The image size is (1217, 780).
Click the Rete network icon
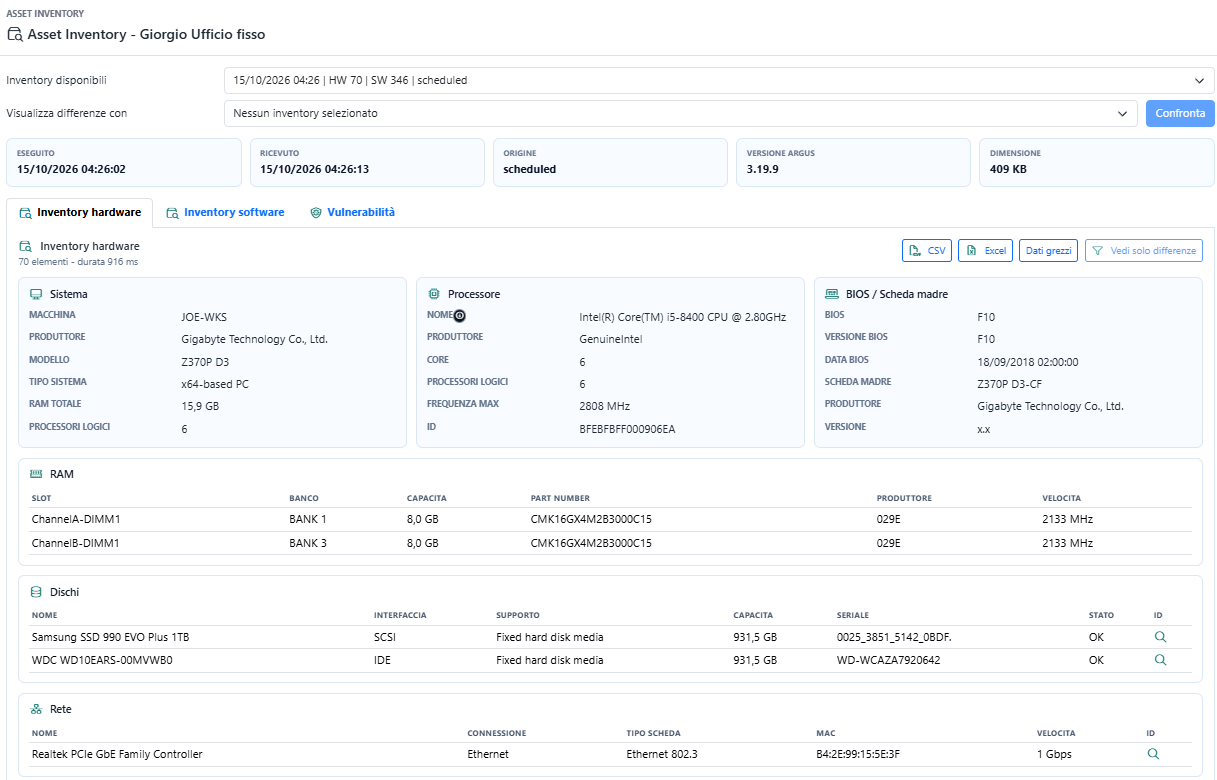36,709
